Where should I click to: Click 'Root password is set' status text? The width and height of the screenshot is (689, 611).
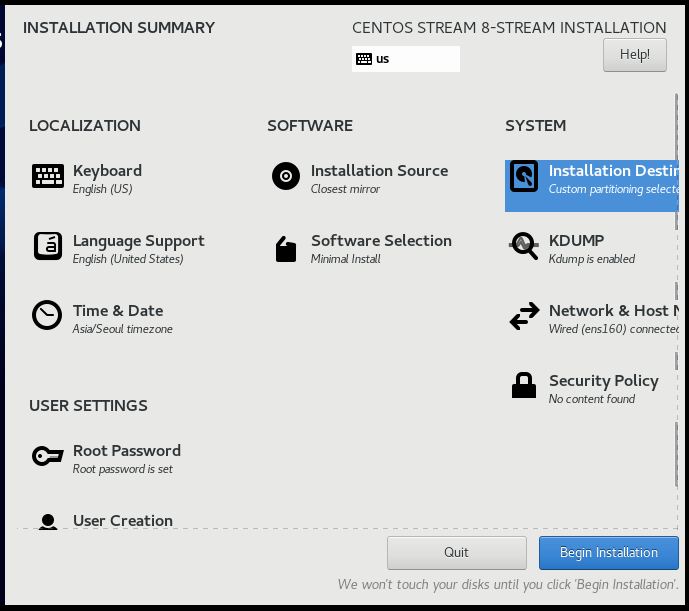pyautogui.click(x=122, y=469)
